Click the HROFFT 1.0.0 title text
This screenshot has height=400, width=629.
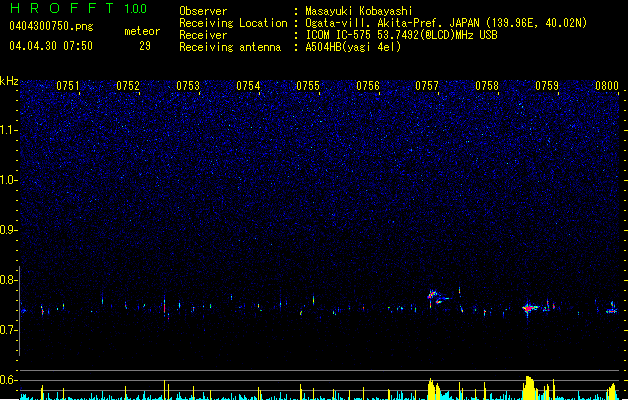point(79,8)
